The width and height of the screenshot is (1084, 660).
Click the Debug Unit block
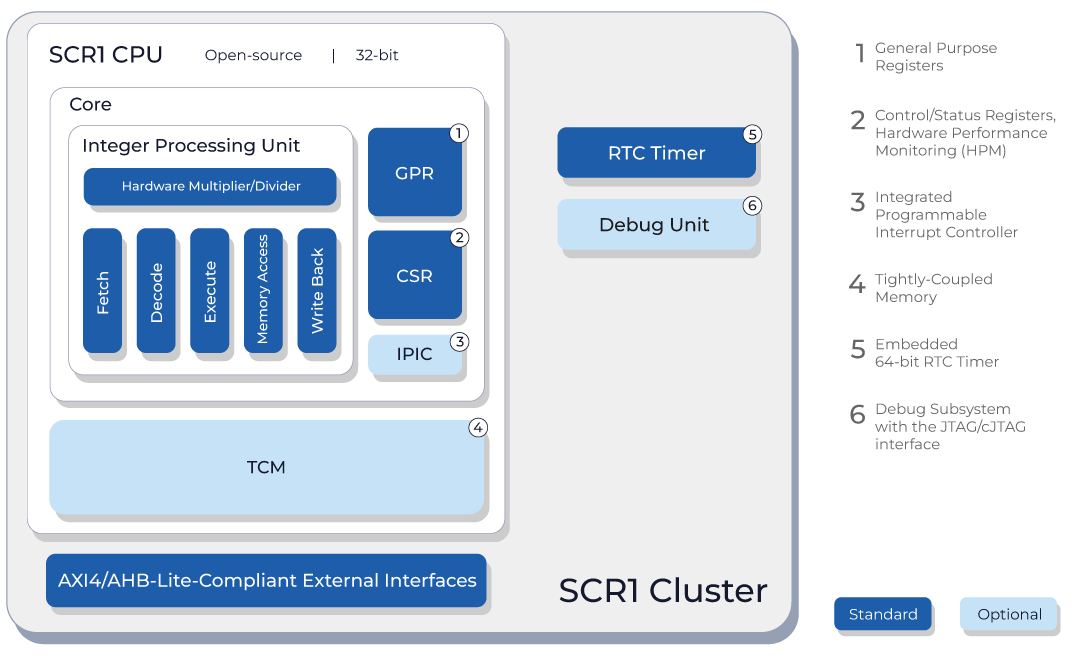656,225
